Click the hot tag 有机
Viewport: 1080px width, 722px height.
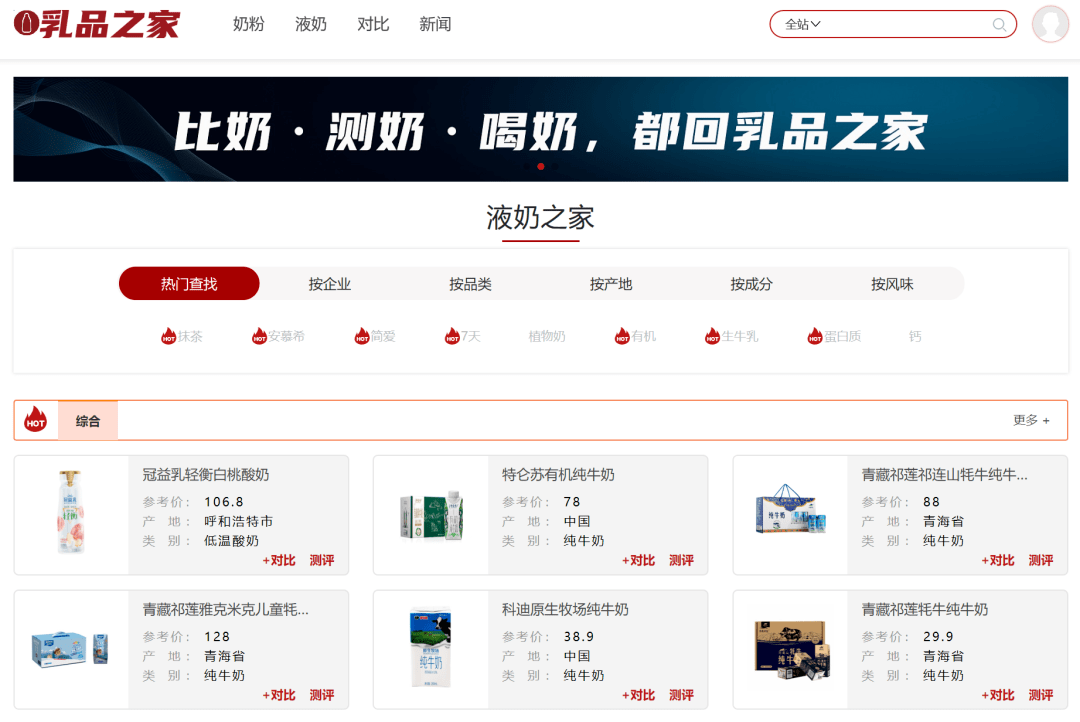635,336
